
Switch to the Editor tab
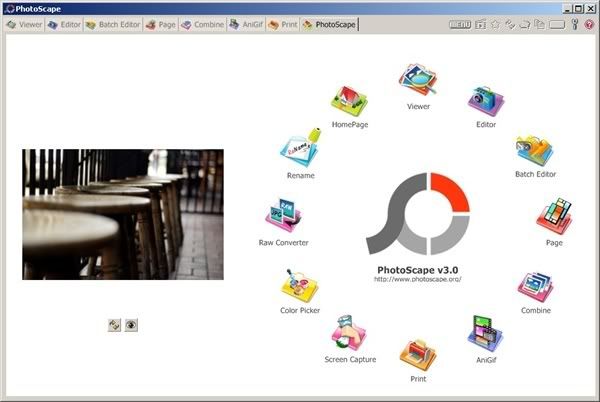[64, 25]
